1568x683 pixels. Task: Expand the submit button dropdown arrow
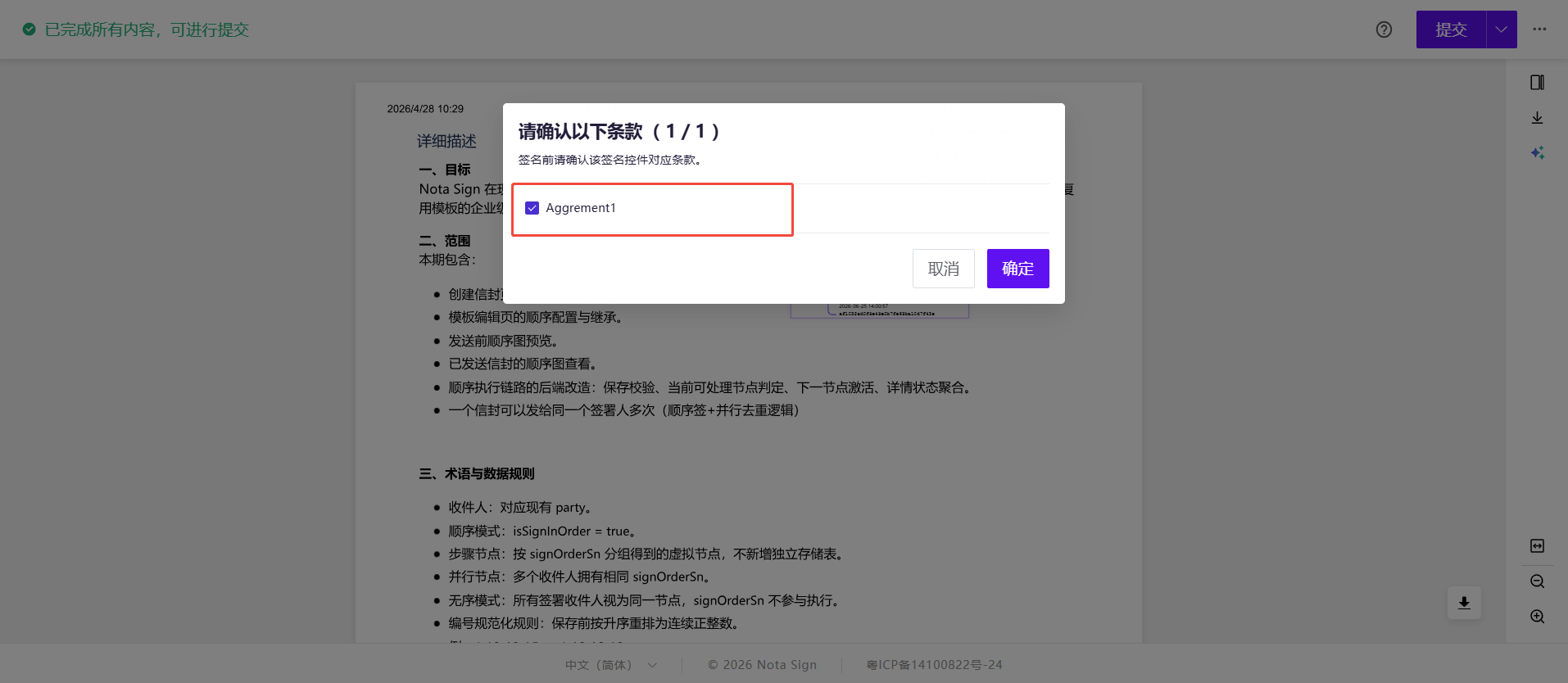click(1502, 29)
